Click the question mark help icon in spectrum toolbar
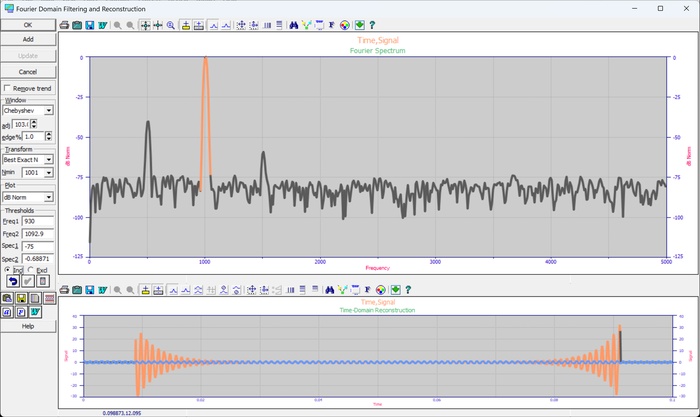 point(372,25)
